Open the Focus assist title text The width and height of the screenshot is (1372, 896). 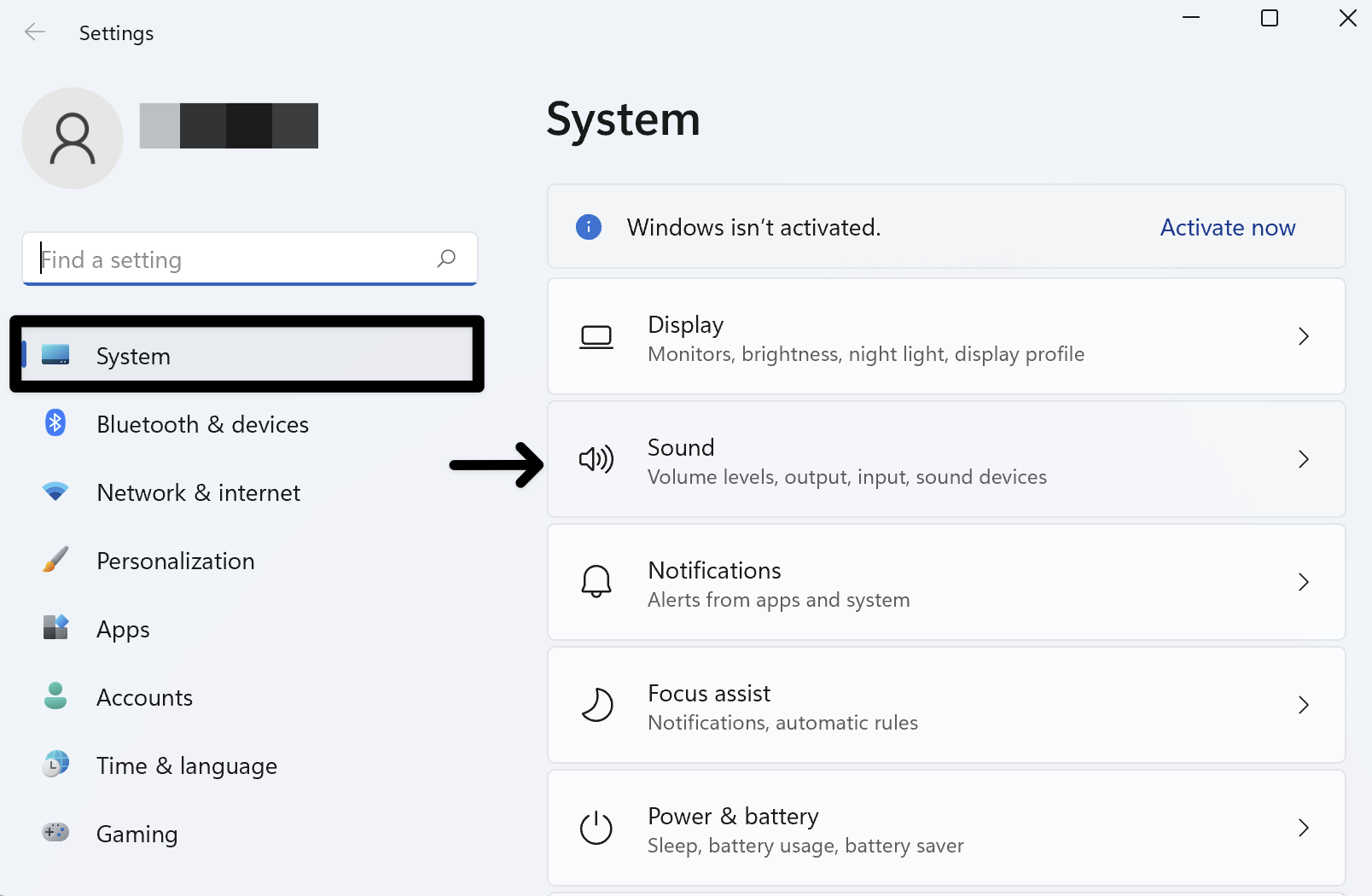tap(709, 693)
